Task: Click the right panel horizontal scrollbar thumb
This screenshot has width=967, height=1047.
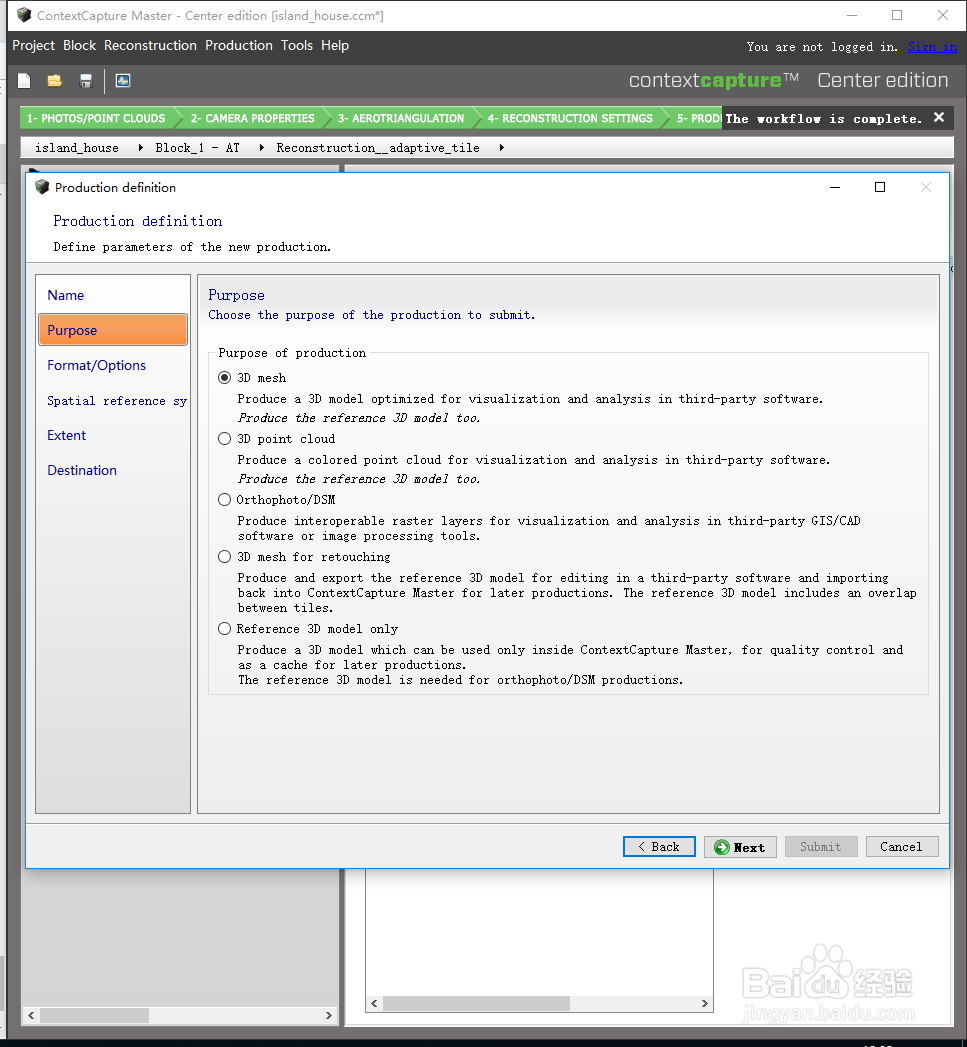Action: coord(476,1004)
